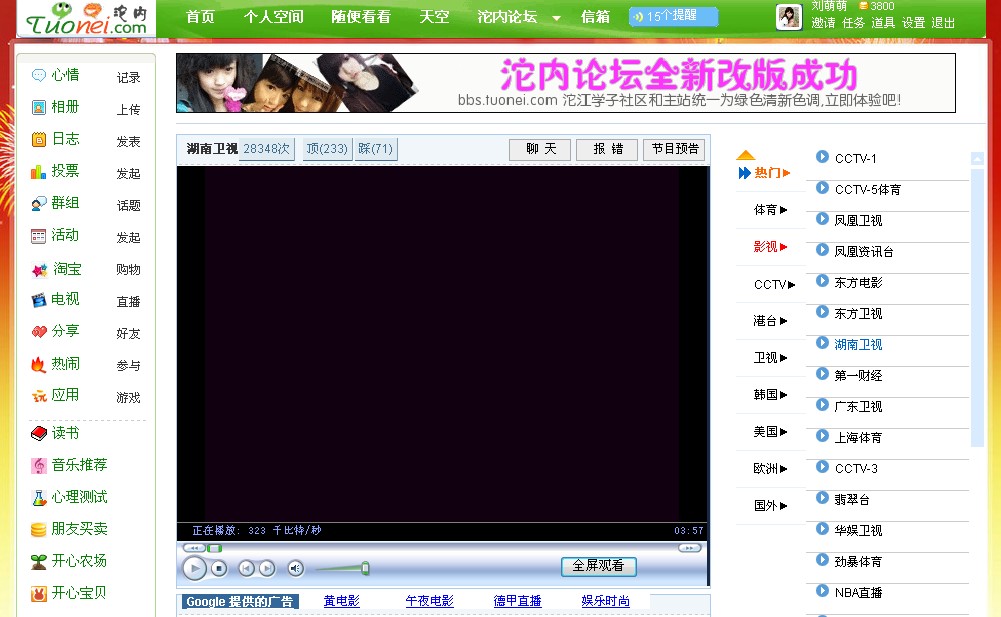Stop playback with the stop button
The width and height of the screenshot is (1001, 617).
coord(219,568)
